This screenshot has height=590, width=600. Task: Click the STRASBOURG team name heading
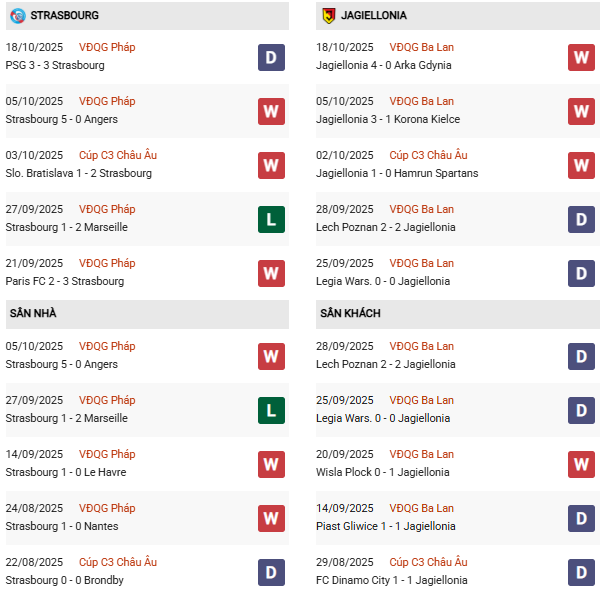[64, 16]
